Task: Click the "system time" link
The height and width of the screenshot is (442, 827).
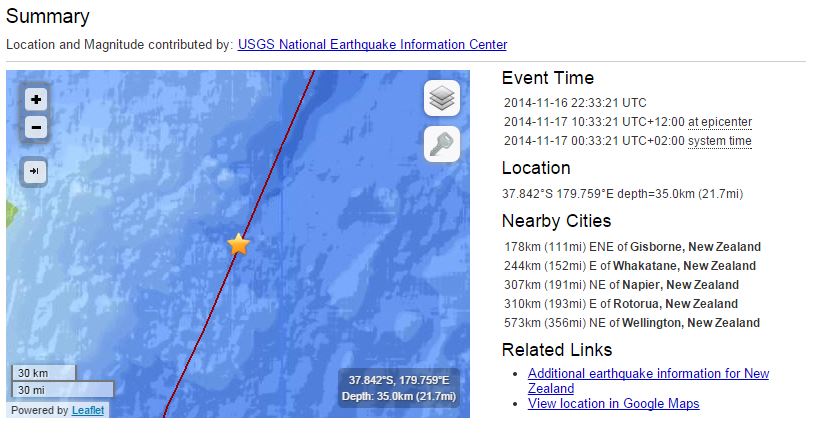Action: coord(720,141)
